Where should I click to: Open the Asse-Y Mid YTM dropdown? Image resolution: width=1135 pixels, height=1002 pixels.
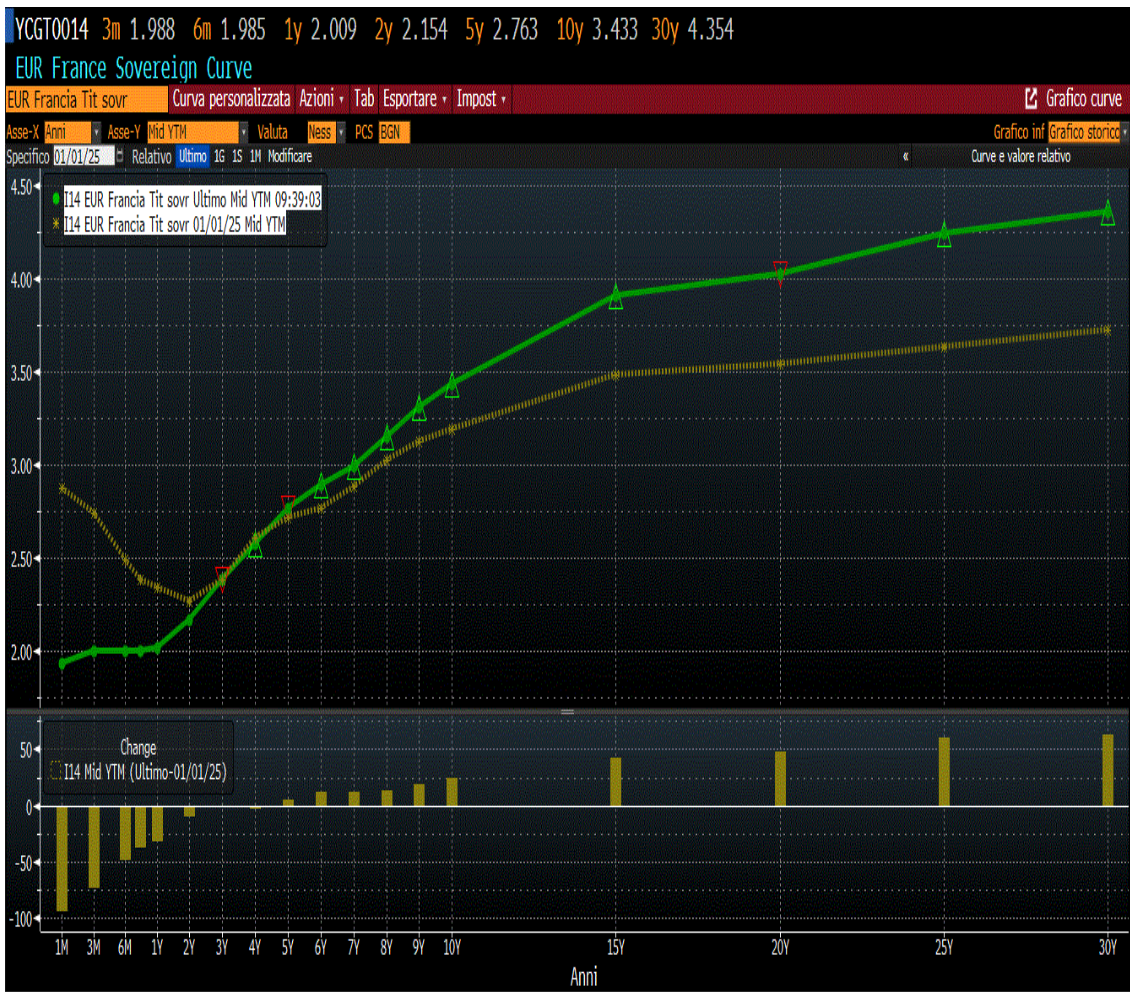pos(243,132)
